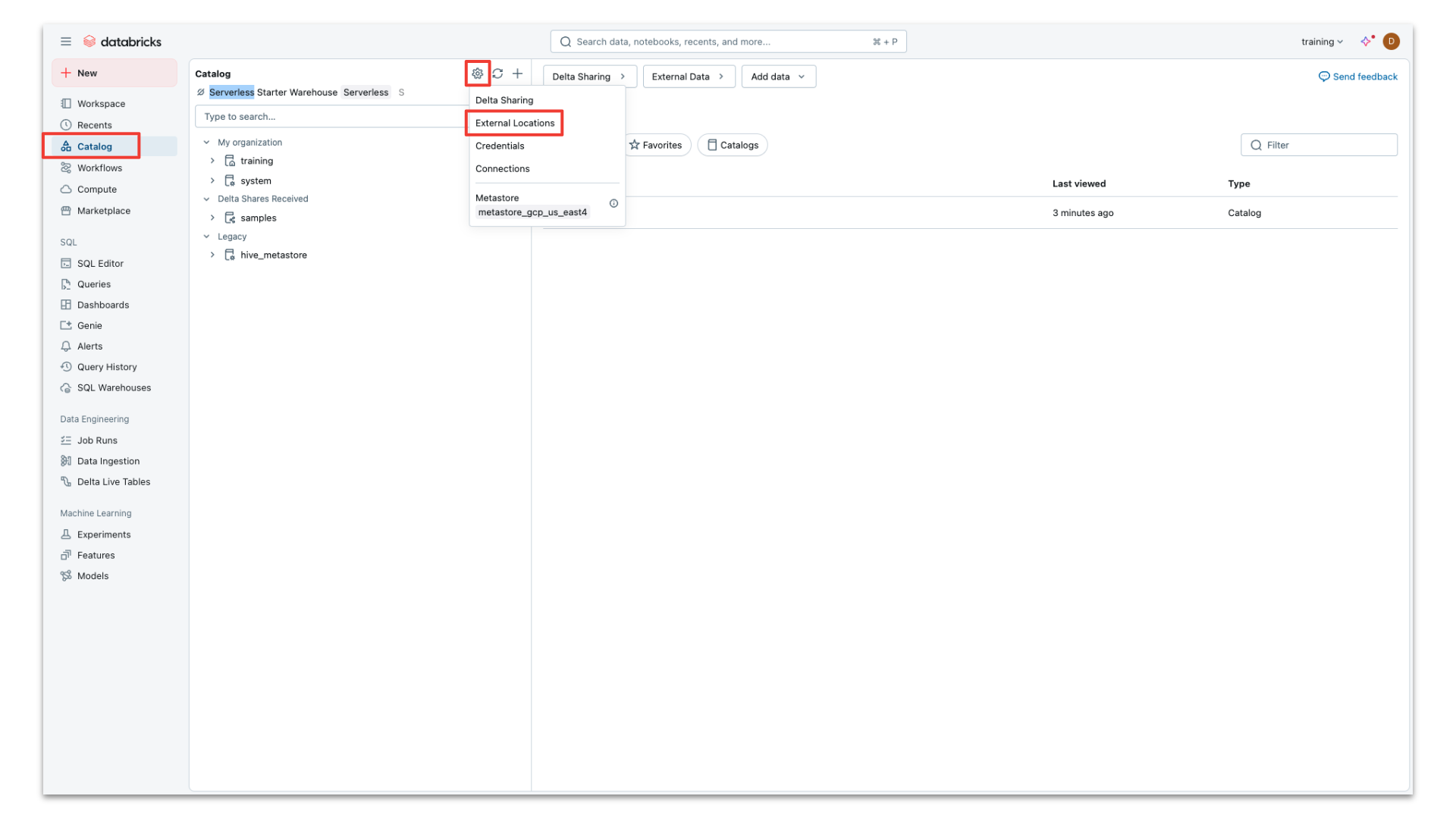Click the catalog settings gear icon
Image resolution: width=1456 pixels, height=818 pixels.
477,74
